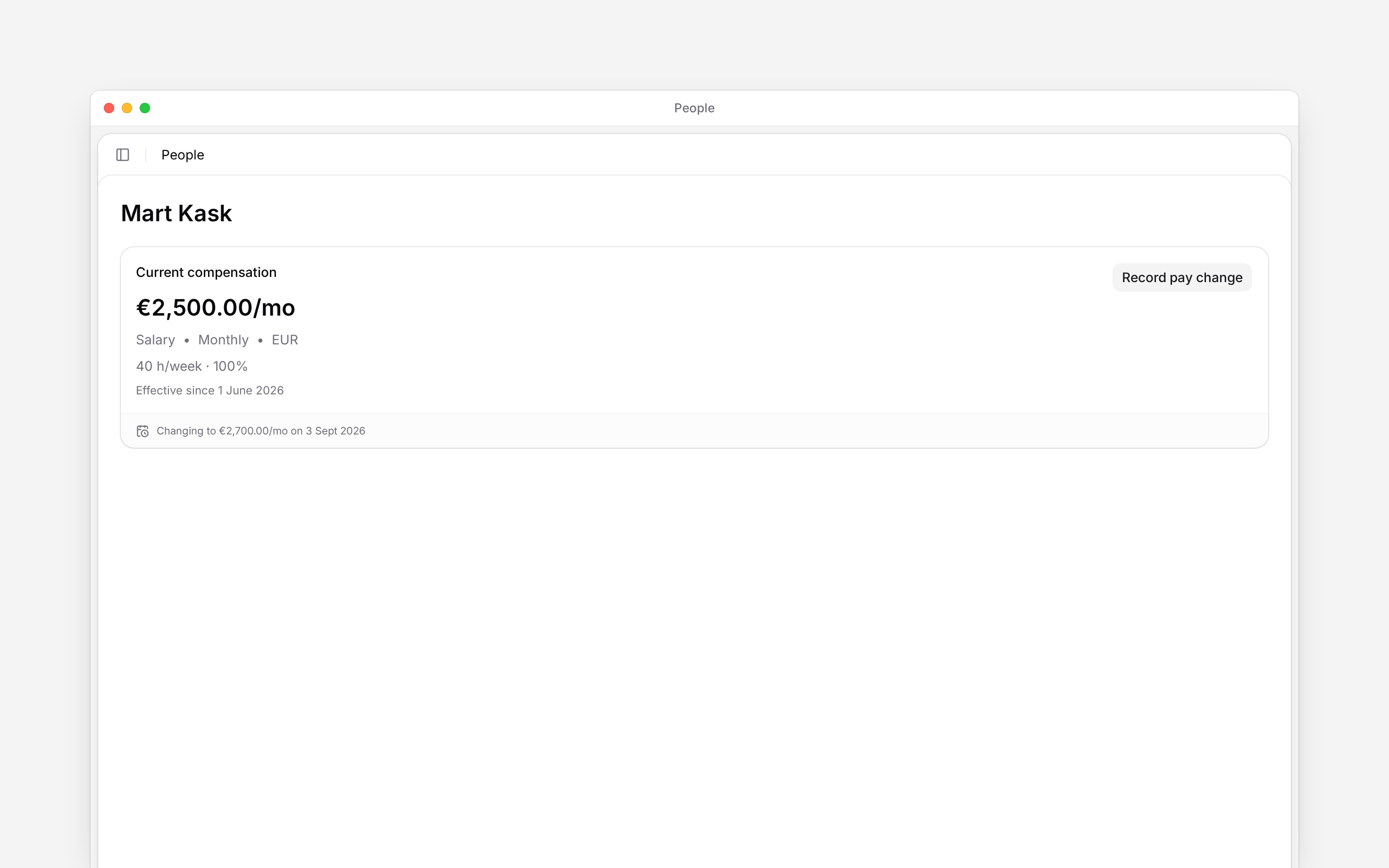Select the Current compensation label
1389x868 pixels.
(206, 273)
